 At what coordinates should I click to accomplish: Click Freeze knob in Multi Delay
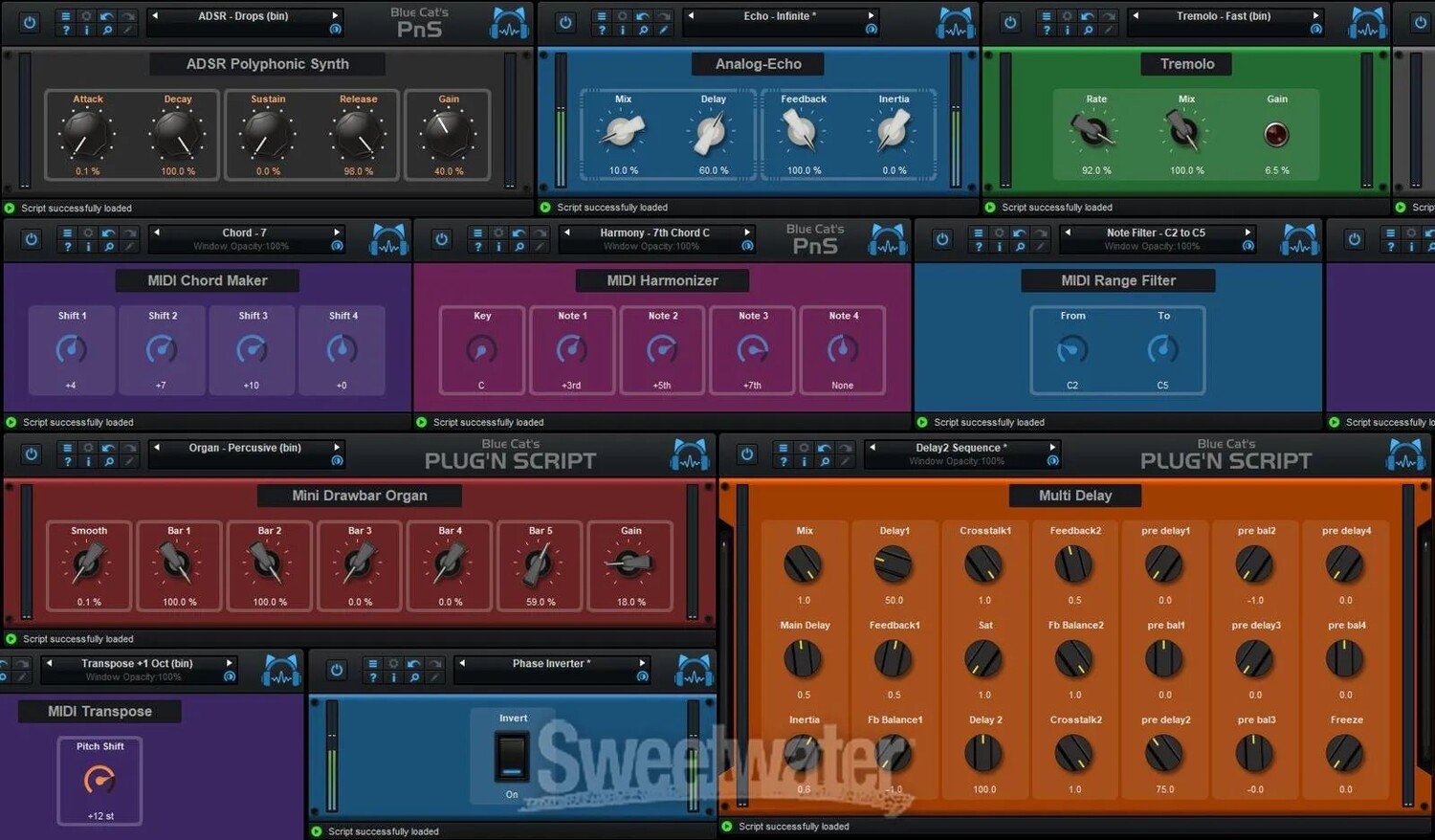point(1345,755)
